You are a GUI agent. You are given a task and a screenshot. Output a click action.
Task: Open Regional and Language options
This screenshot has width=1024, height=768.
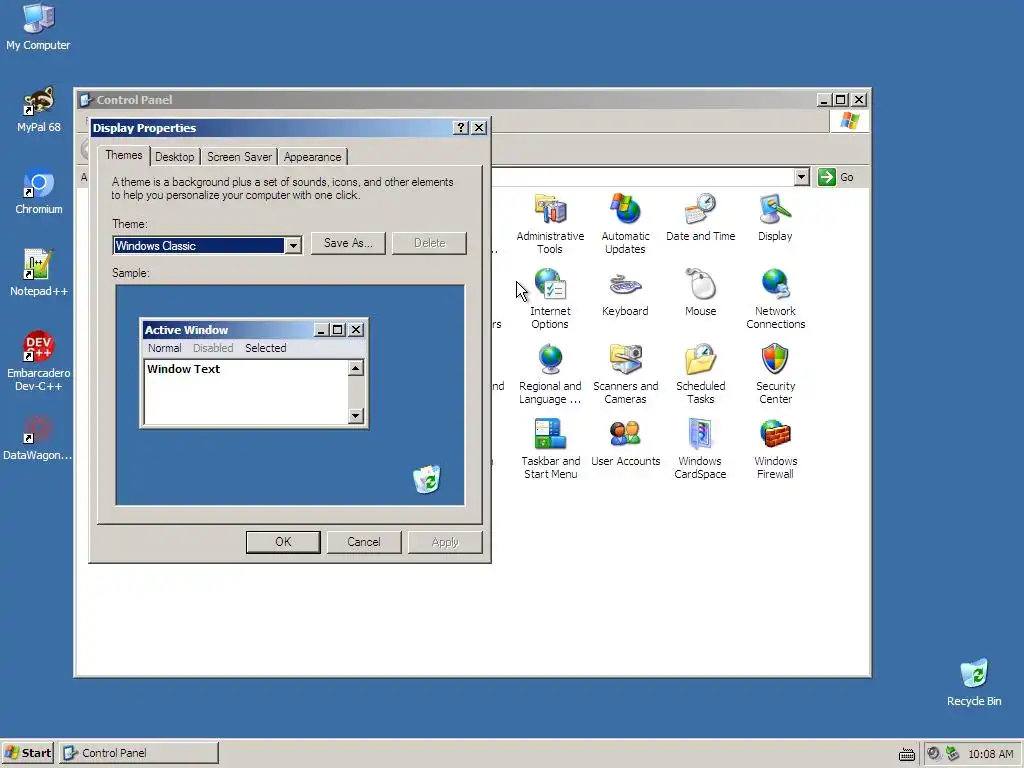coord(550,374)
